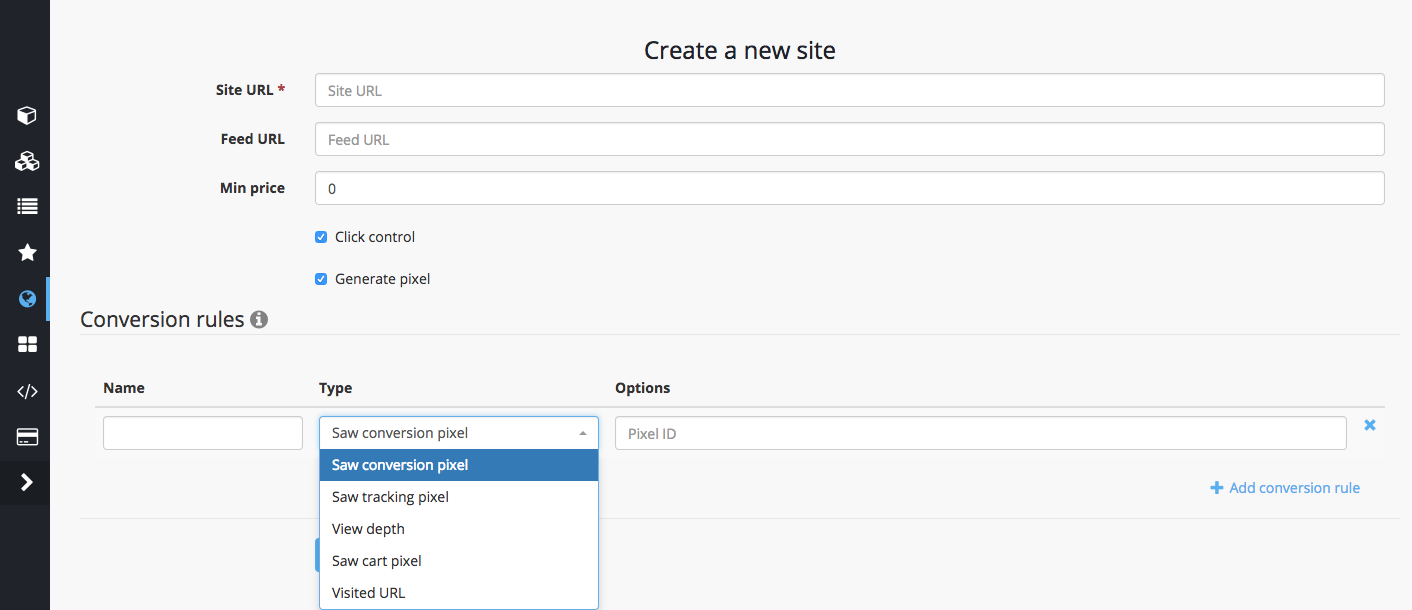Click the single cube icon in sidebar
This screenshot has height=610, width=1412.
tap(27, 115)
